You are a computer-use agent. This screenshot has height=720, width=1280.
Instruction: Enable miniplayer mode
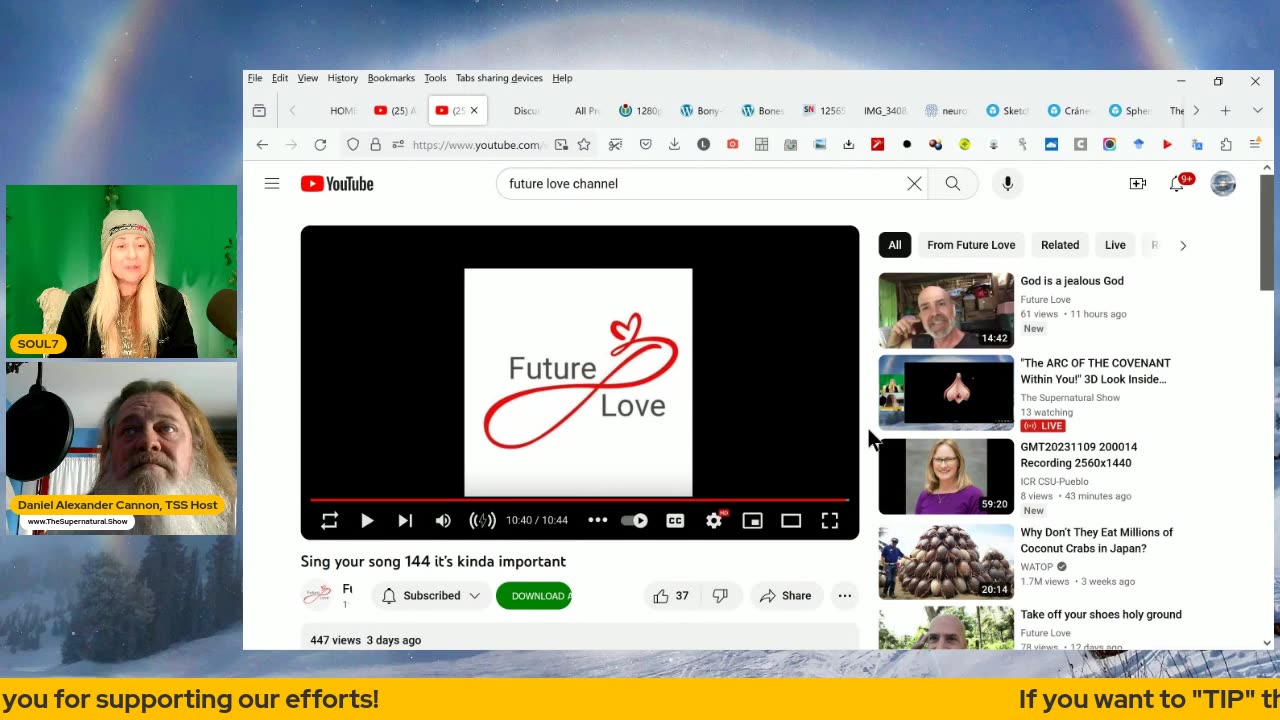[752, 521]
